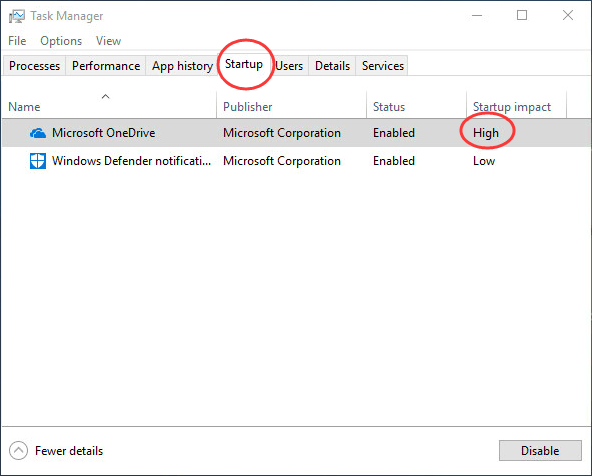Screen dimensions: 592x476
Task: Click the Disable button
Action: coord(540,451)
